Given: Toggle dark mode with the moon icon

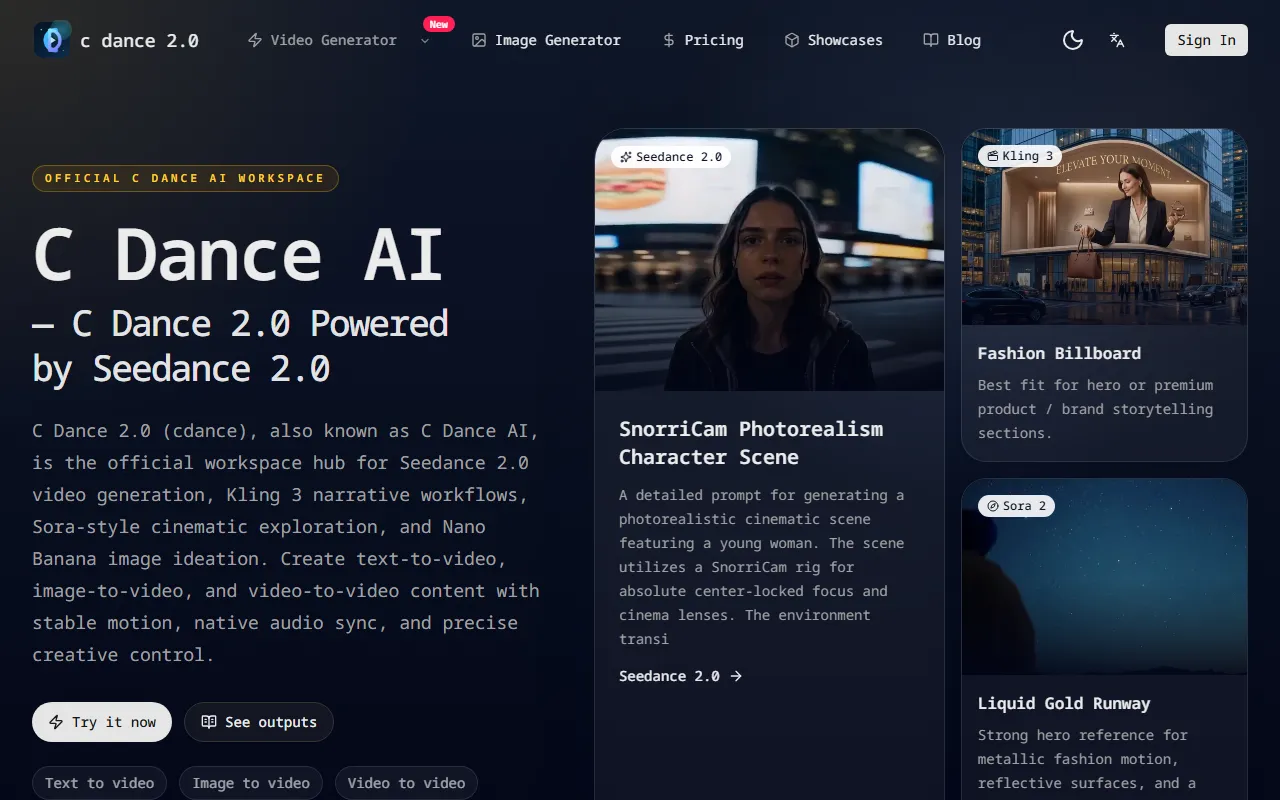Looking at the screenshot, I should tap(1073, 40).
